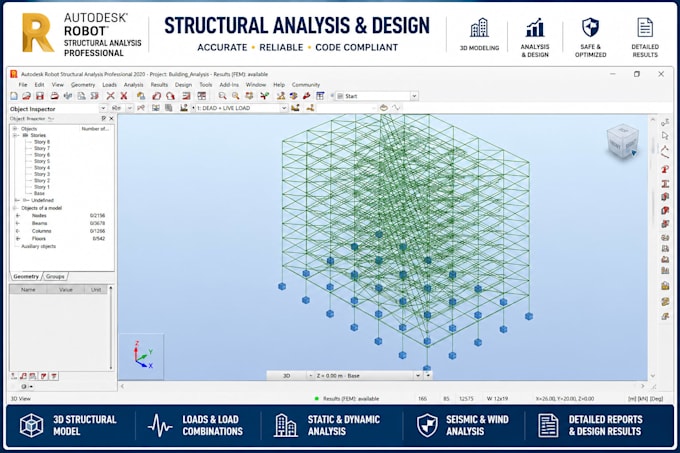Viewport: 680px width, 453px height.
Task: Click the Unit column header
Action: tap(96, 290)
